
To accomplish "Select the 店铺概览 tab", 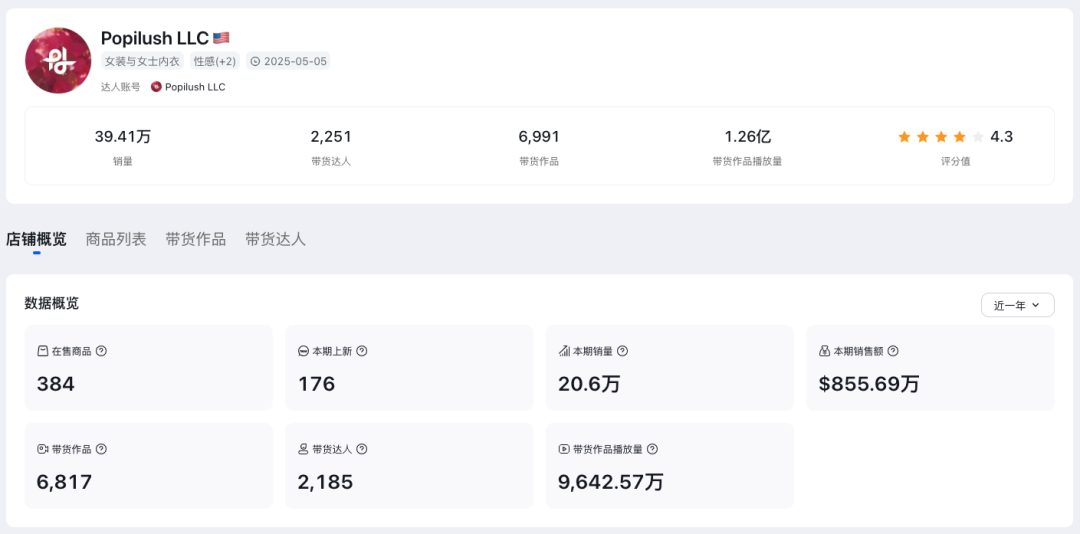I will (x=37, y=239).
